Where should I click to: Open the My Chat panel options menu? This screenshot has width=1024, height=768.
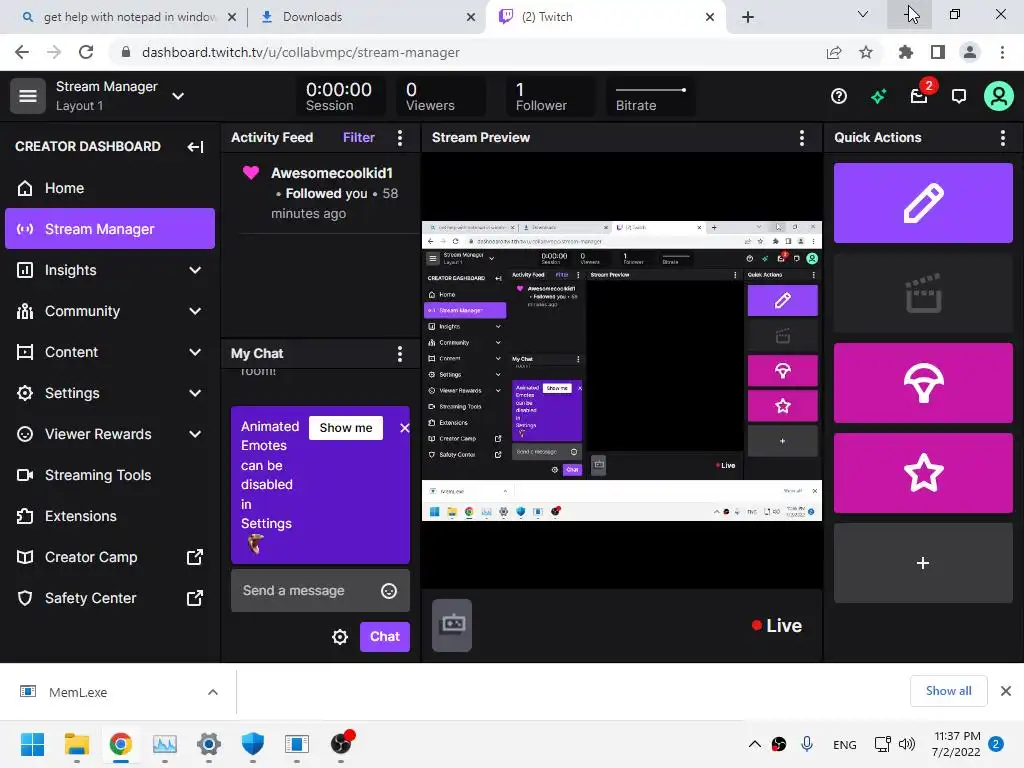[x=400, y=353]
